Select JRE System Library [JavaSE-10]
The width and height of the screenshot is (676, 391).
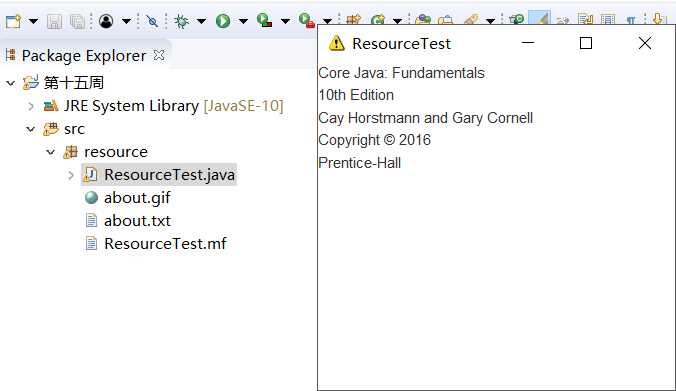[x=173, y=106]
